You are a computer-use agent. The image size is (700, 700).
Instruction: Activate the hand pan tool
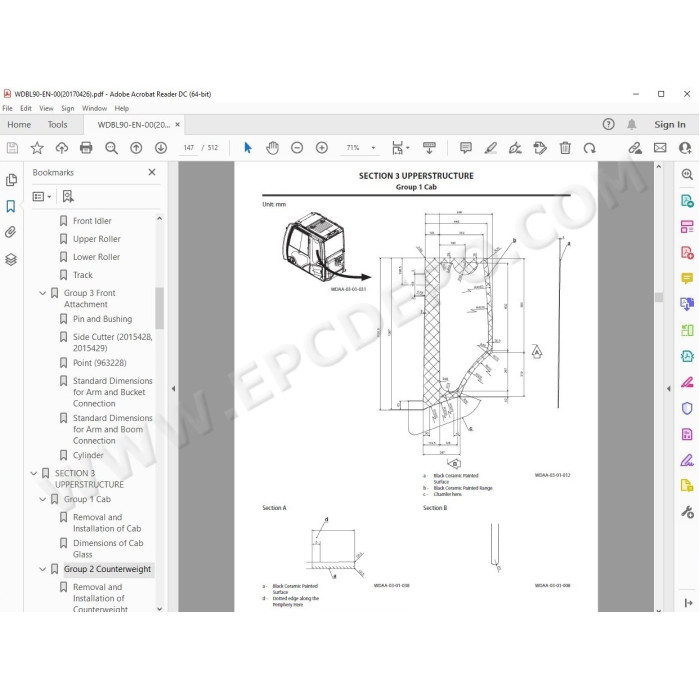point(272,148)
